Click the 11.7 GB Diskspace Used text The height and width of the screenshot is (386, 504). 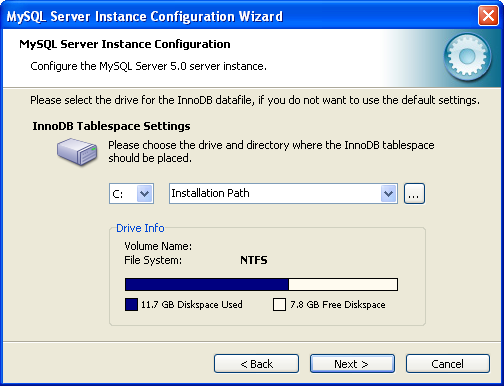(x=192, y=305)
